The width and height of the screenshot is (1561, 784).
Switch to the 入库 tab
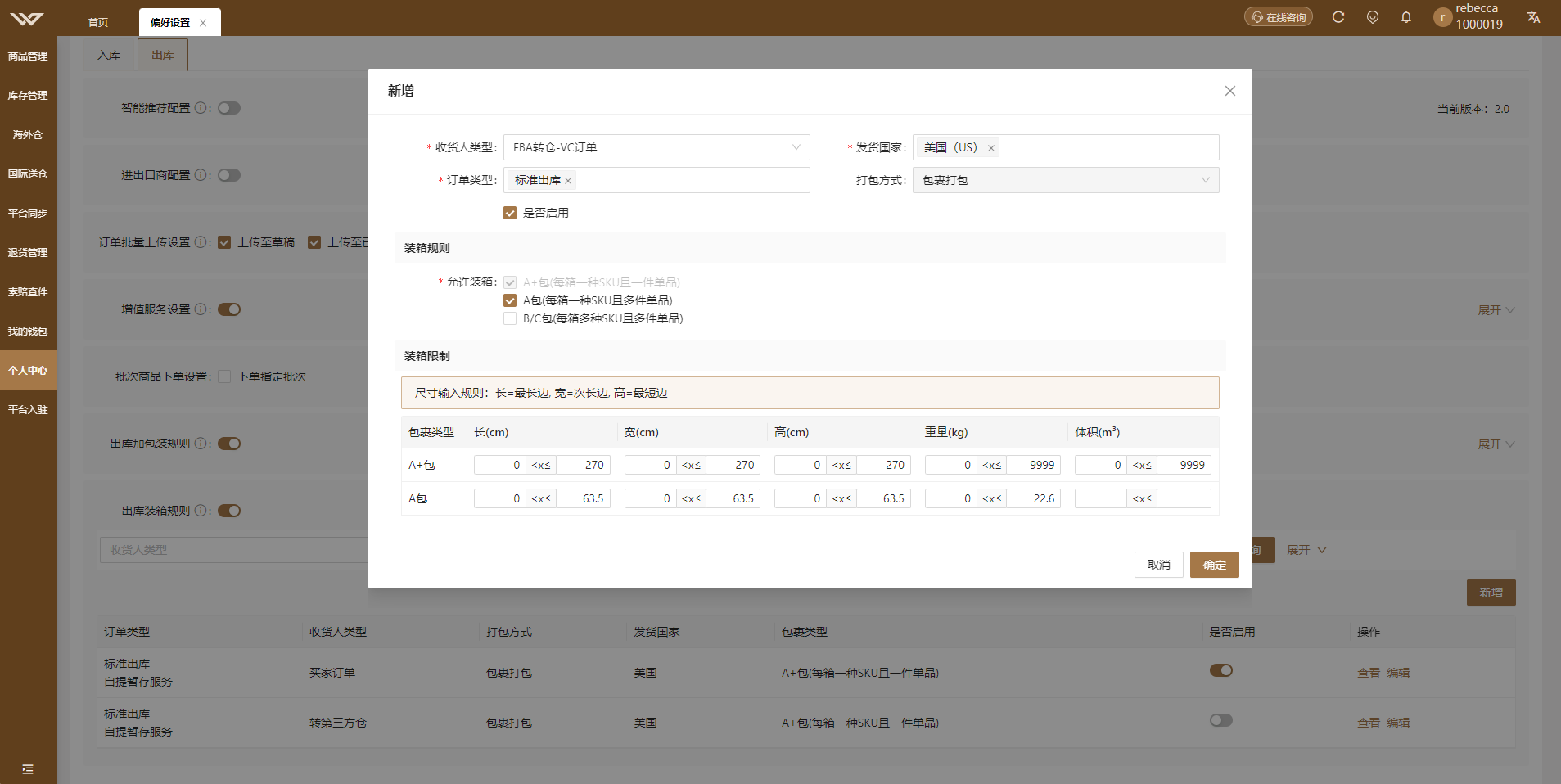[x=109, y=55]
